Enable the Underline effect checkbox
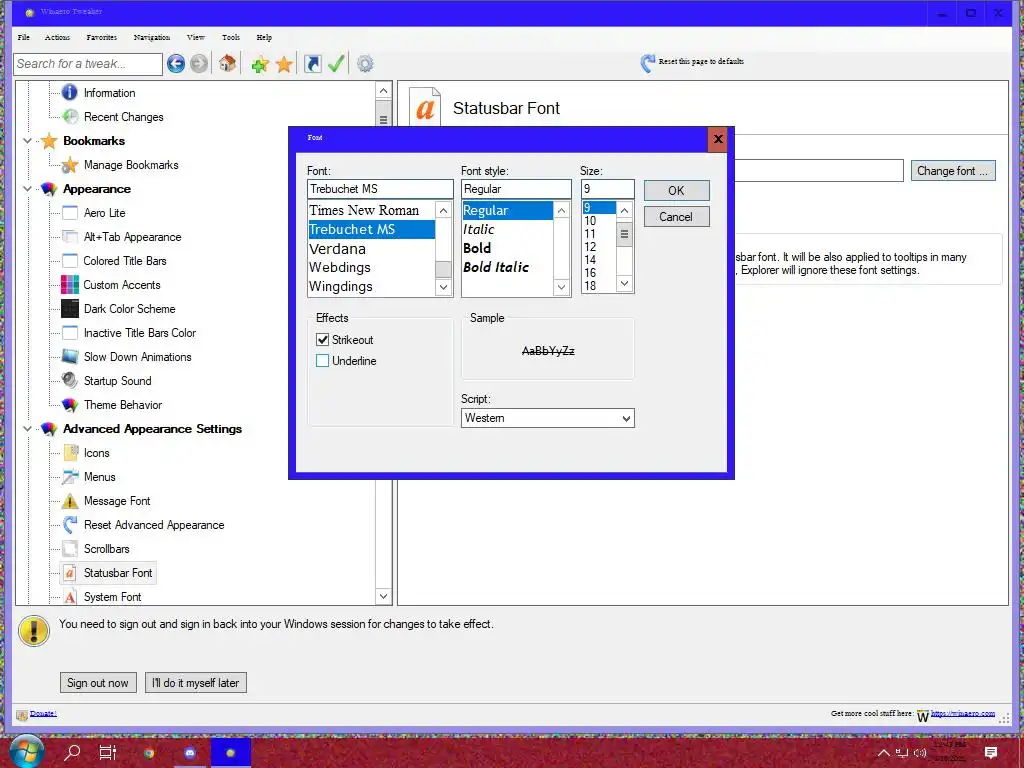The image size is (1024, 768). (323, 360)
